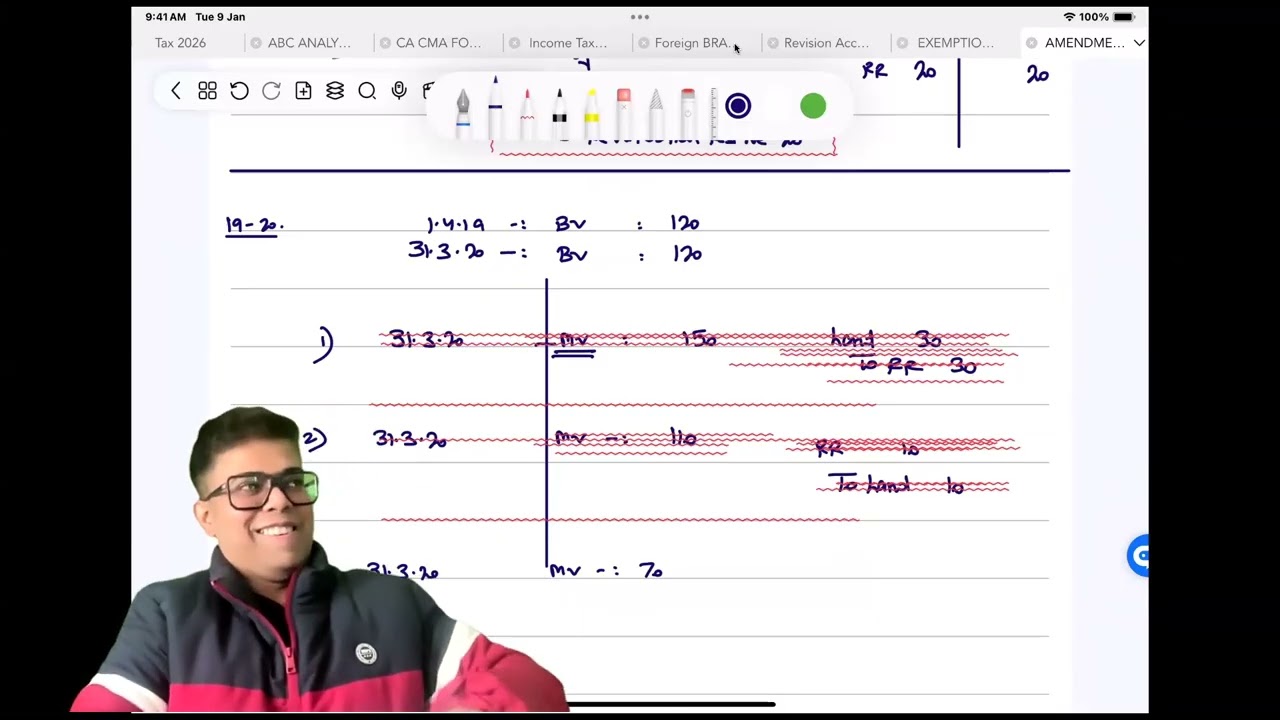Viewport: 1280px width, 720px height.
Task: Select the pink eraser tool
Action: 623,112
